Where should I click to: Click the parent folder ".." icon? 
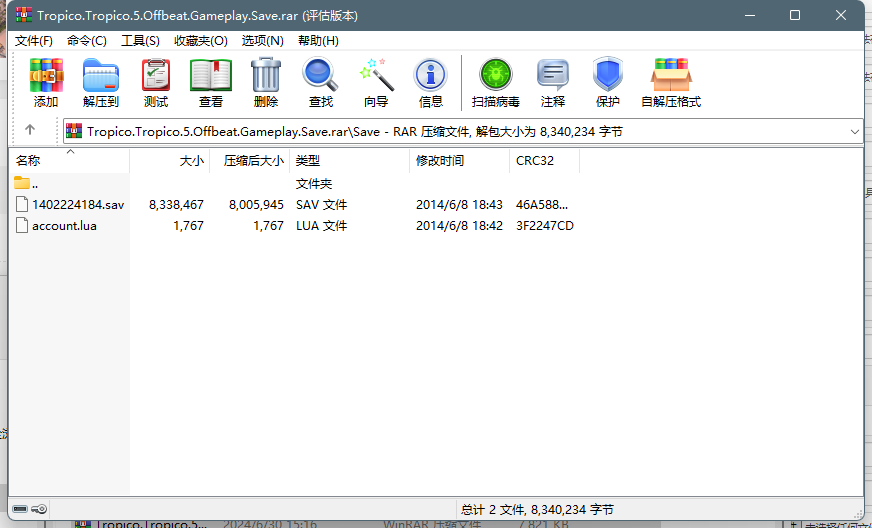pyautogui.click(x=22, y=182)
